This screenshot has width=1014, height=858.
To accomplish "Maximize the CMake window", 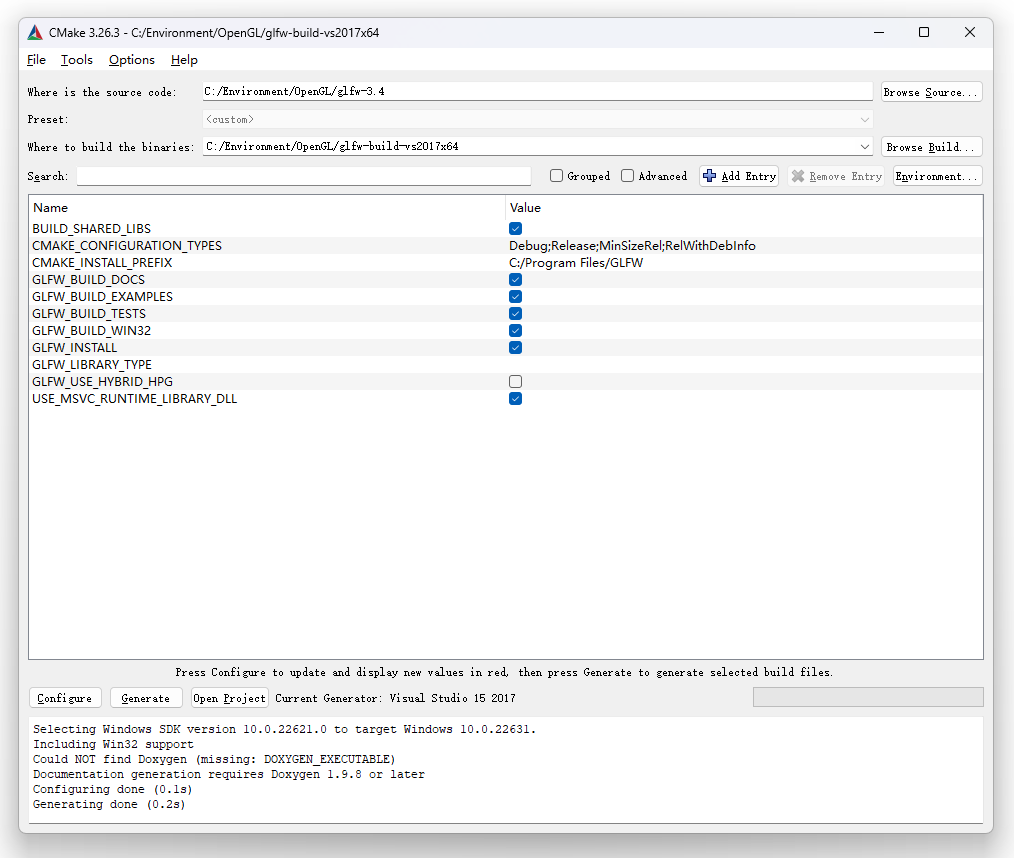I will tap(924, 32).
